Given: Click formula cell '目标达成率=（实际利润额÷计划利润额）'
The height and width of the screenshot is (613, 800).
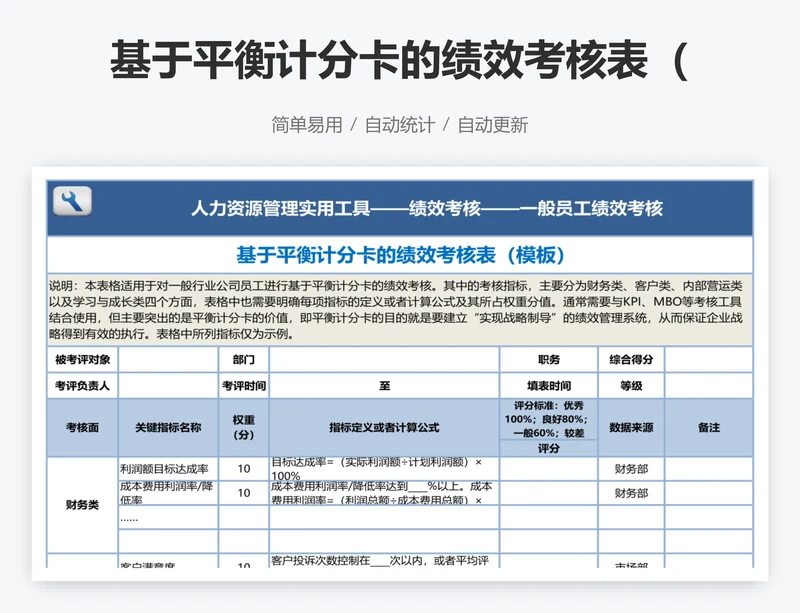Looking at the screenshot, I should point(384,469).
